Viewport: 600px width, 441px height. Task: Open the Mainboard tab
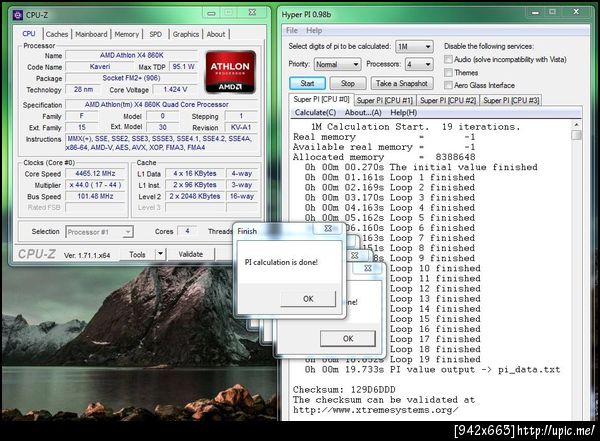[91, 34]
